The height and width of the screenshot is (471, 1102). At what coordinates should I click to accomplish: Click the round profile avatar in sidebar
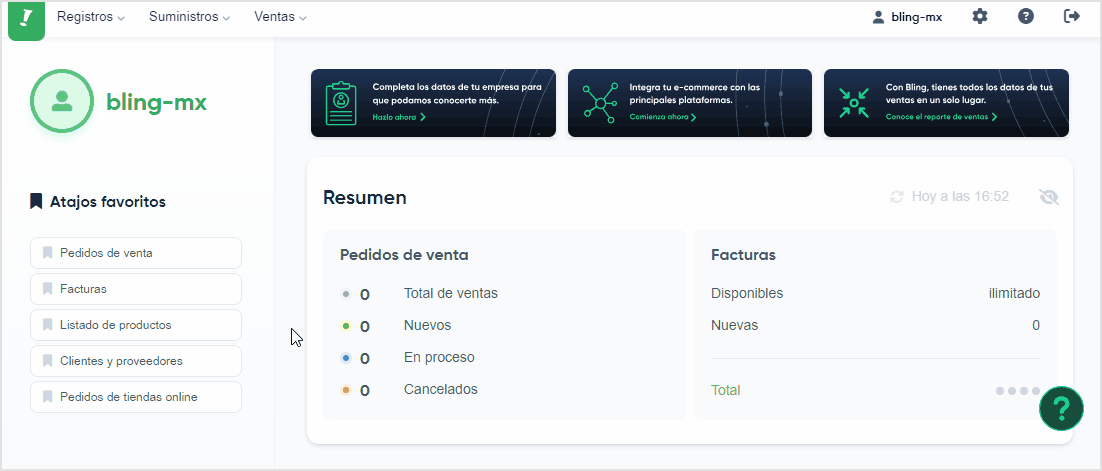[62, 101]
